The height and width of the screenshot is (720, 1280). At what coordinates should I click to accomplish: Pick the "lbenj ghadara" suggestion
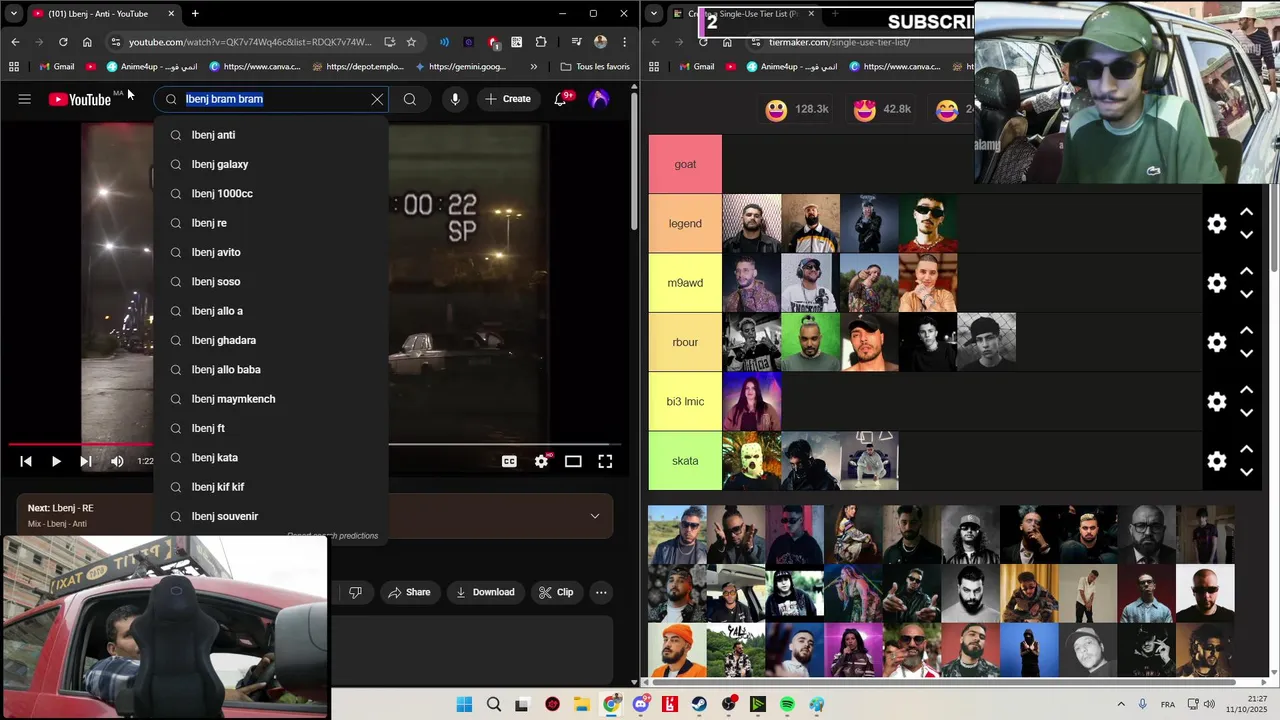pyautogui.click(x=271, y=340)
